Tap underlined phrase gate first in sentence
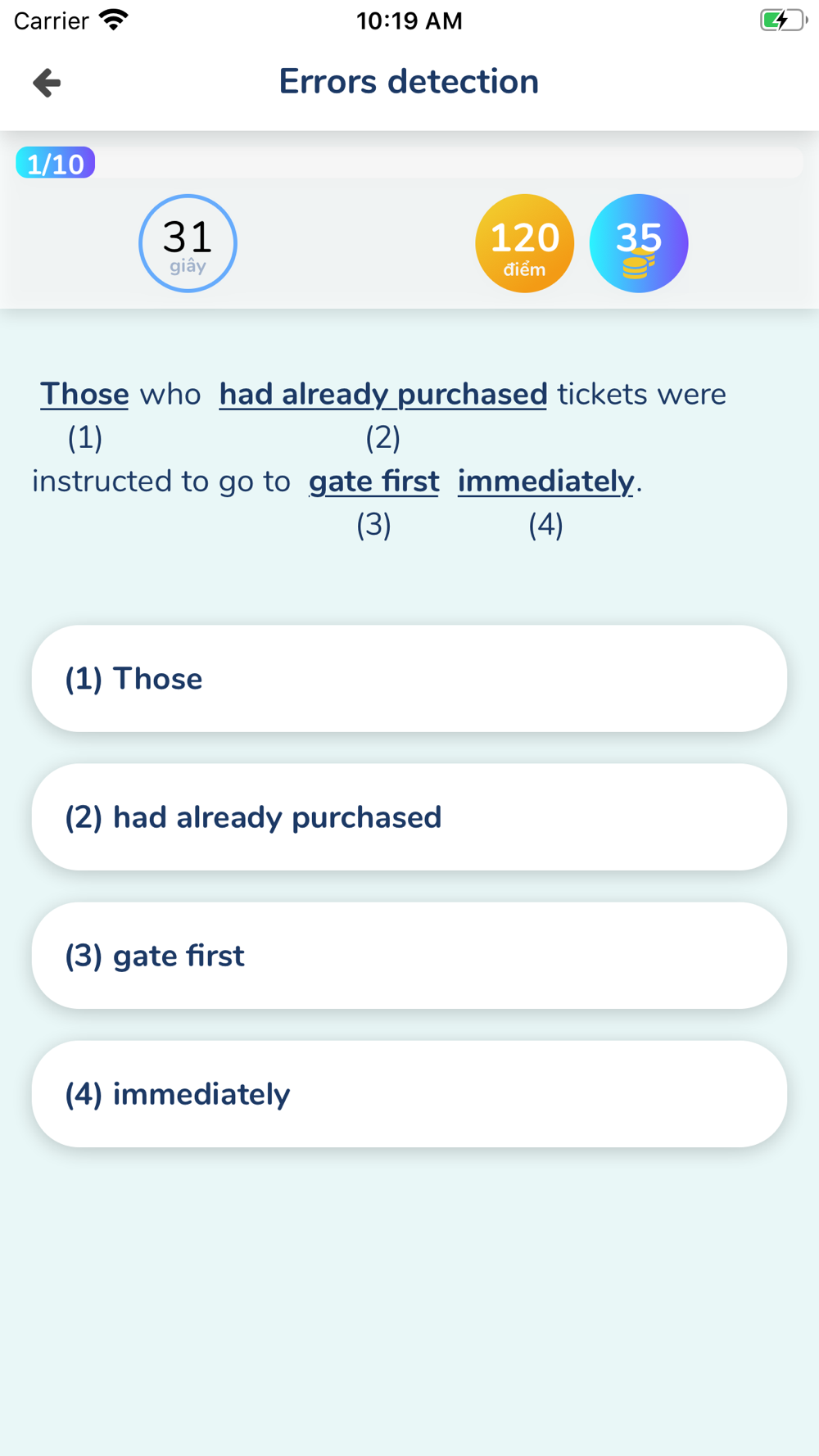Viewport: 819px width, 1456px height. point(373,482)
